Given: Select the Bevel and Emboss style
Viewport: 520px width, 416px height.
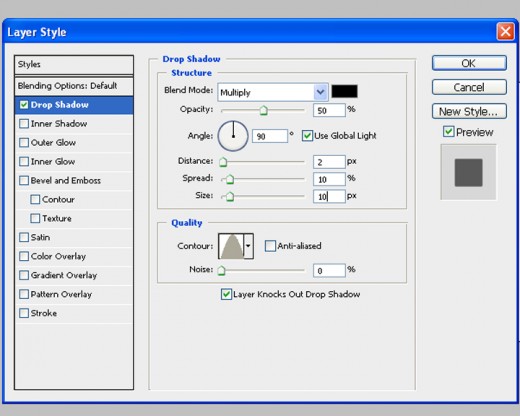Looking at the screenshot, I should [x=65, y=181].
